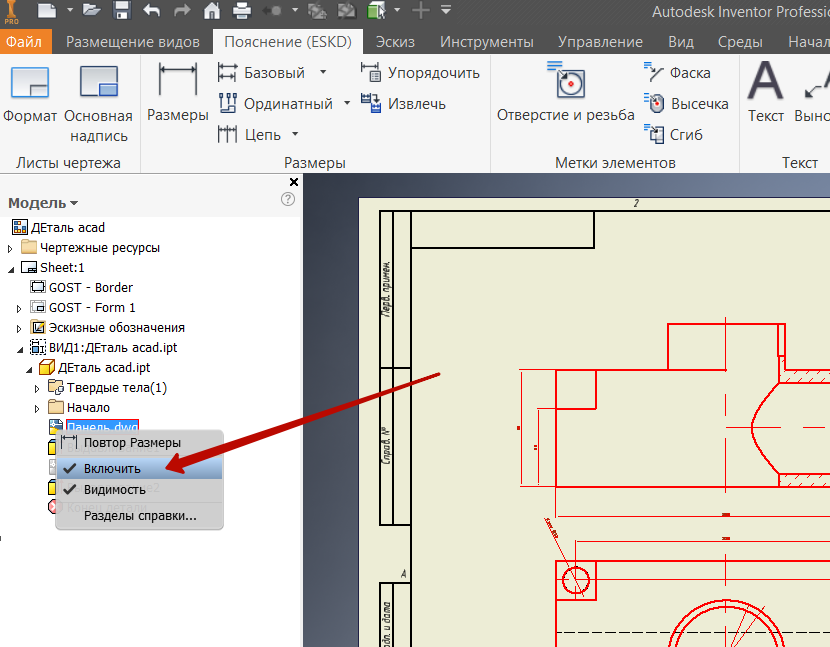This screenshot has width=830, height=647.
Task: Switch to Размещение видов tab
Action: 133,42
